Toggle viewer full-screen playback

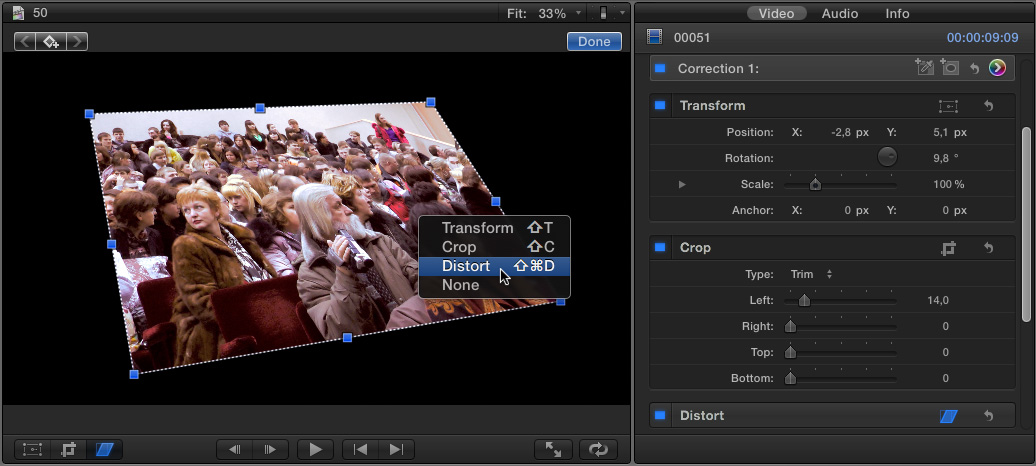(x=554, y=450)
